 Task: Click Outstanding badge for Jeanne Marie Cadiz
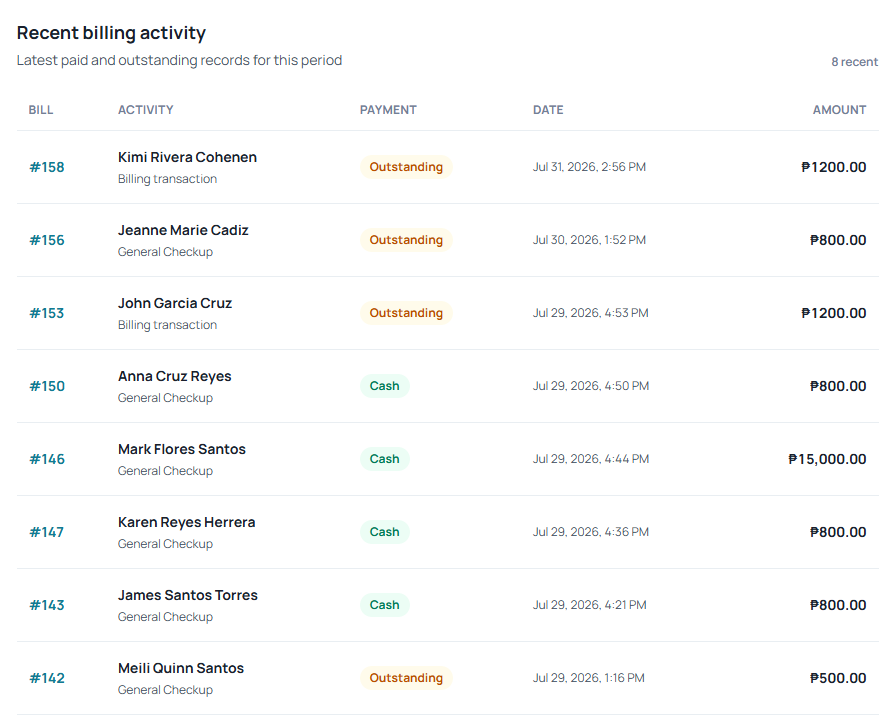pos(406,240)
